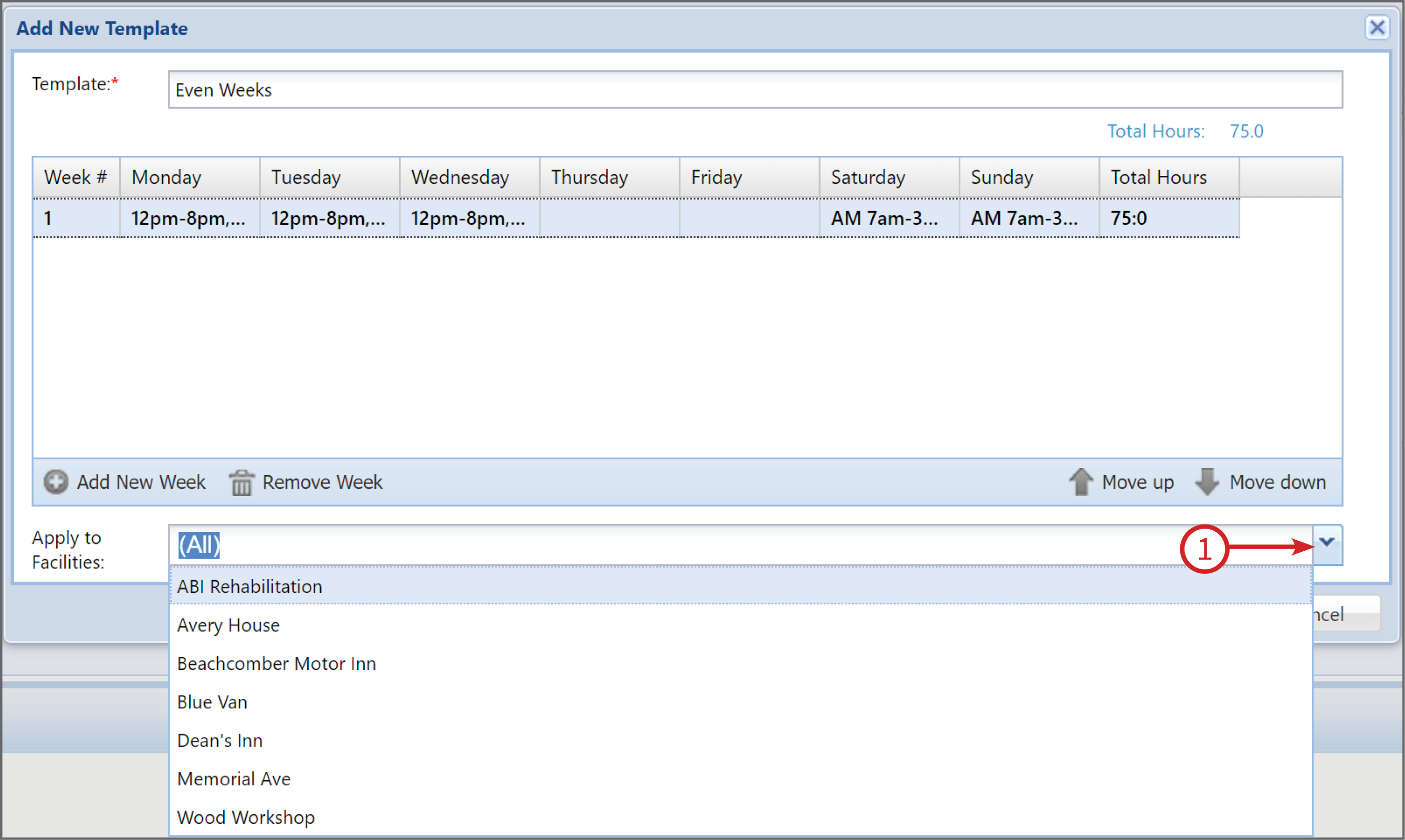Select ABI Rehabilitation from the facilities list
The image size is (1405, 840).
click(740, 586)
